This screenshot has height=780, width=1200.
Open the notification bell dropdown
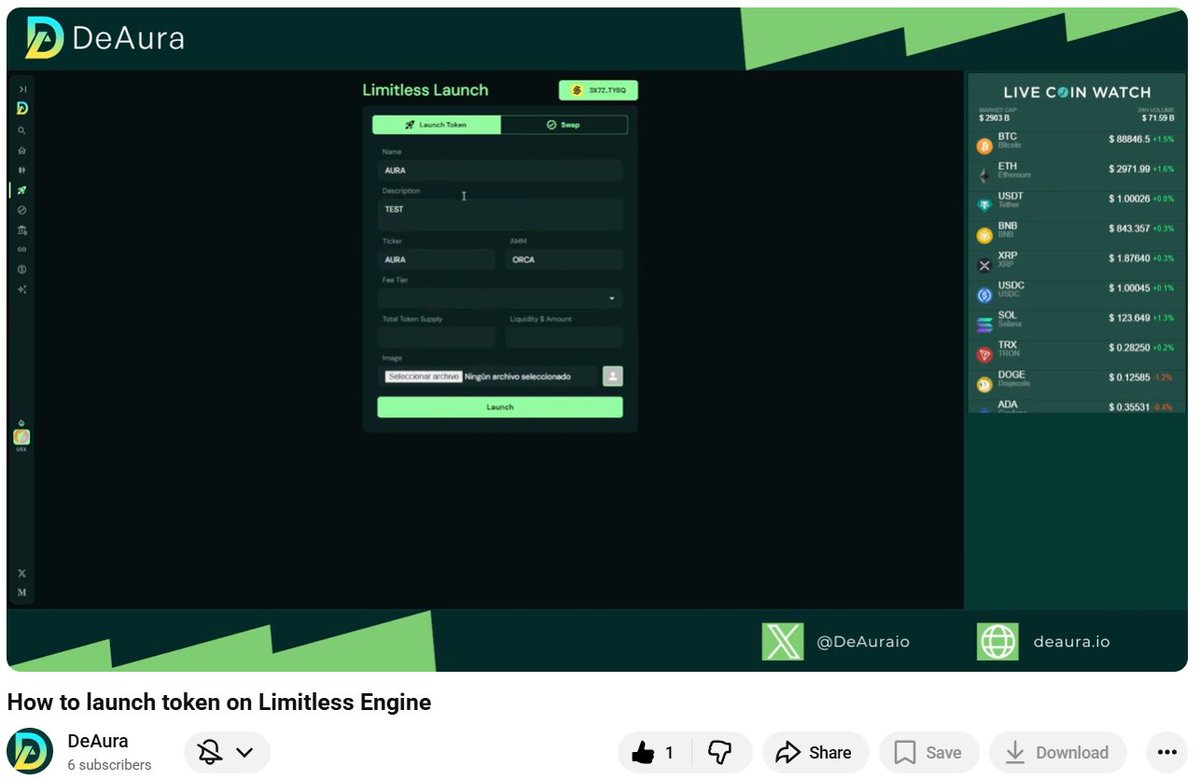[227, 753]
